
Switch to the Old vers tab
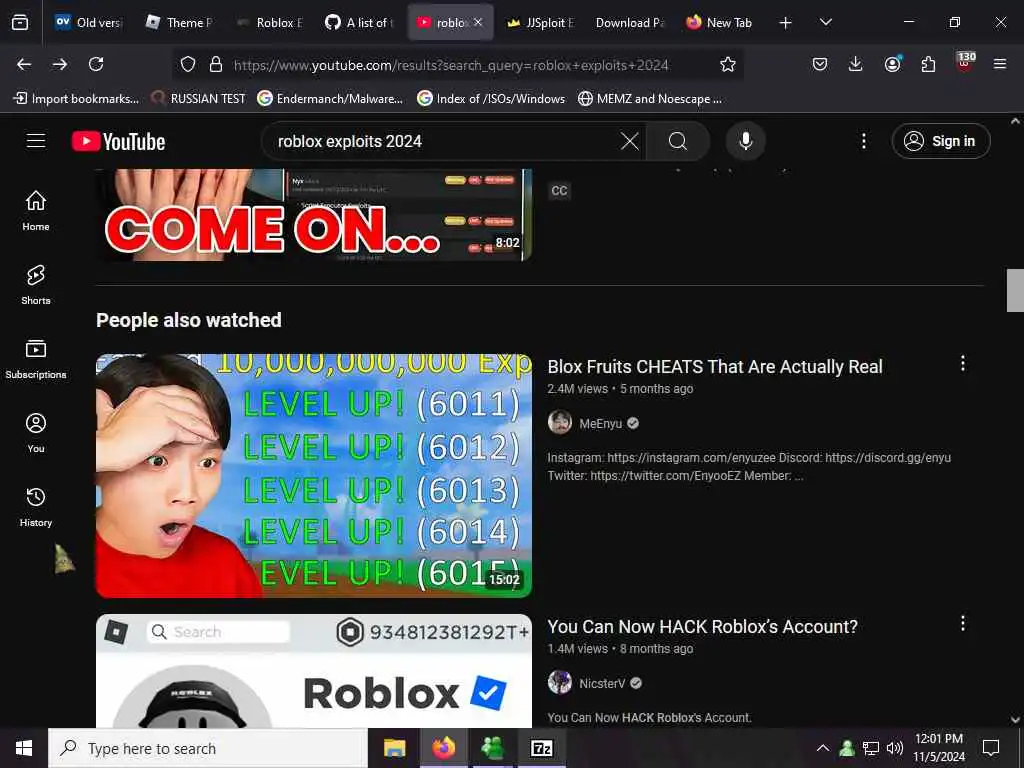coord(89,22)
